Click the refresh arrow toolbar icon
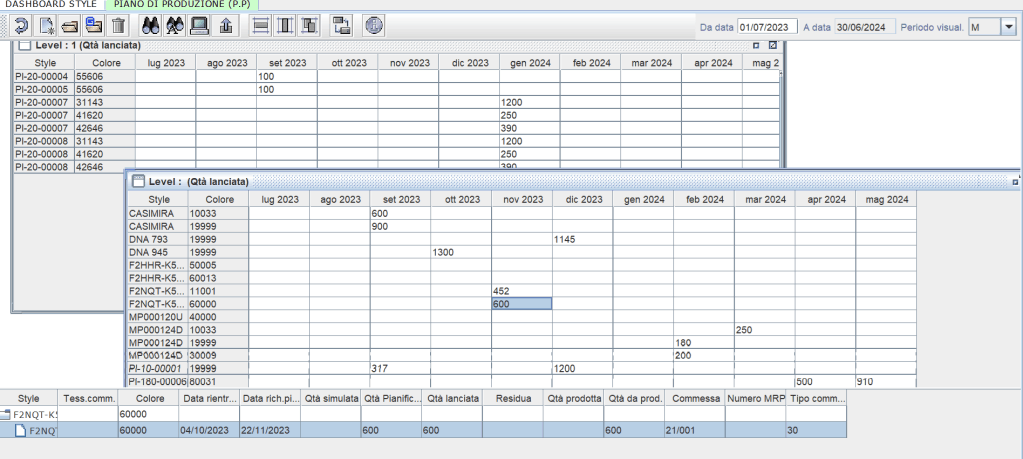Screen dimensions: 1023x459 21,26
